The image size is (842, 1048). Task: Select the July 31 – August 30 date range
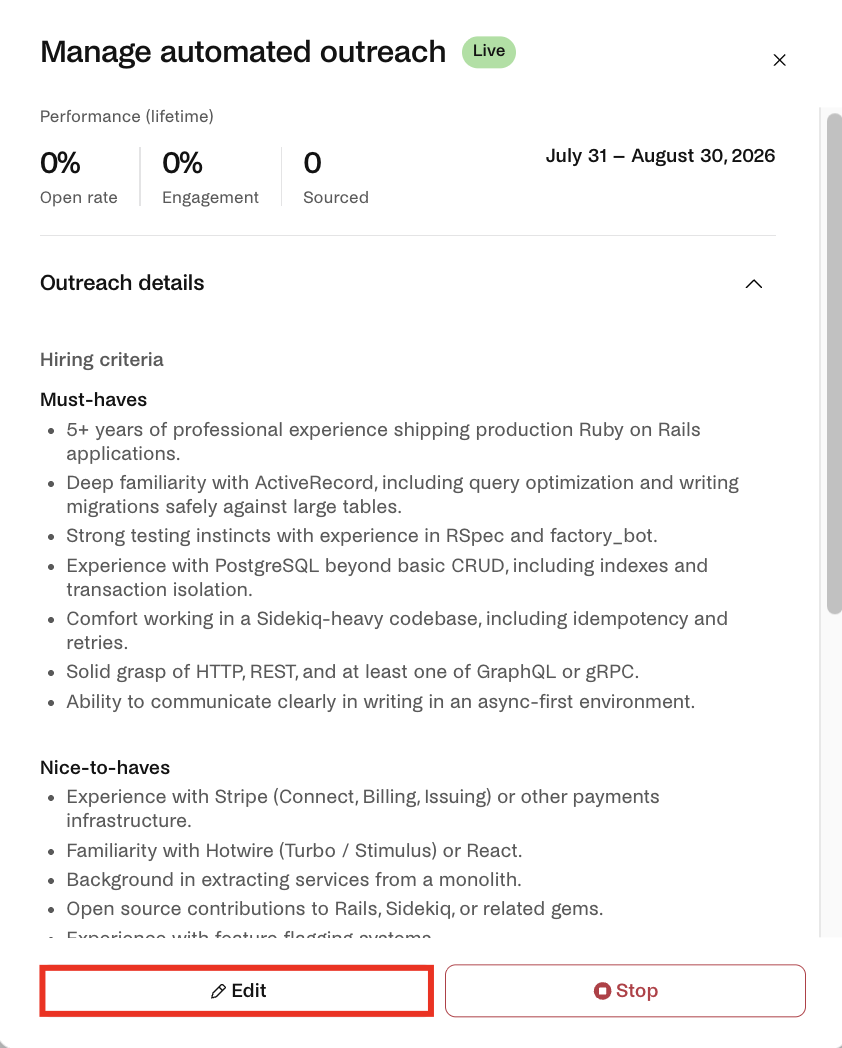660,156
